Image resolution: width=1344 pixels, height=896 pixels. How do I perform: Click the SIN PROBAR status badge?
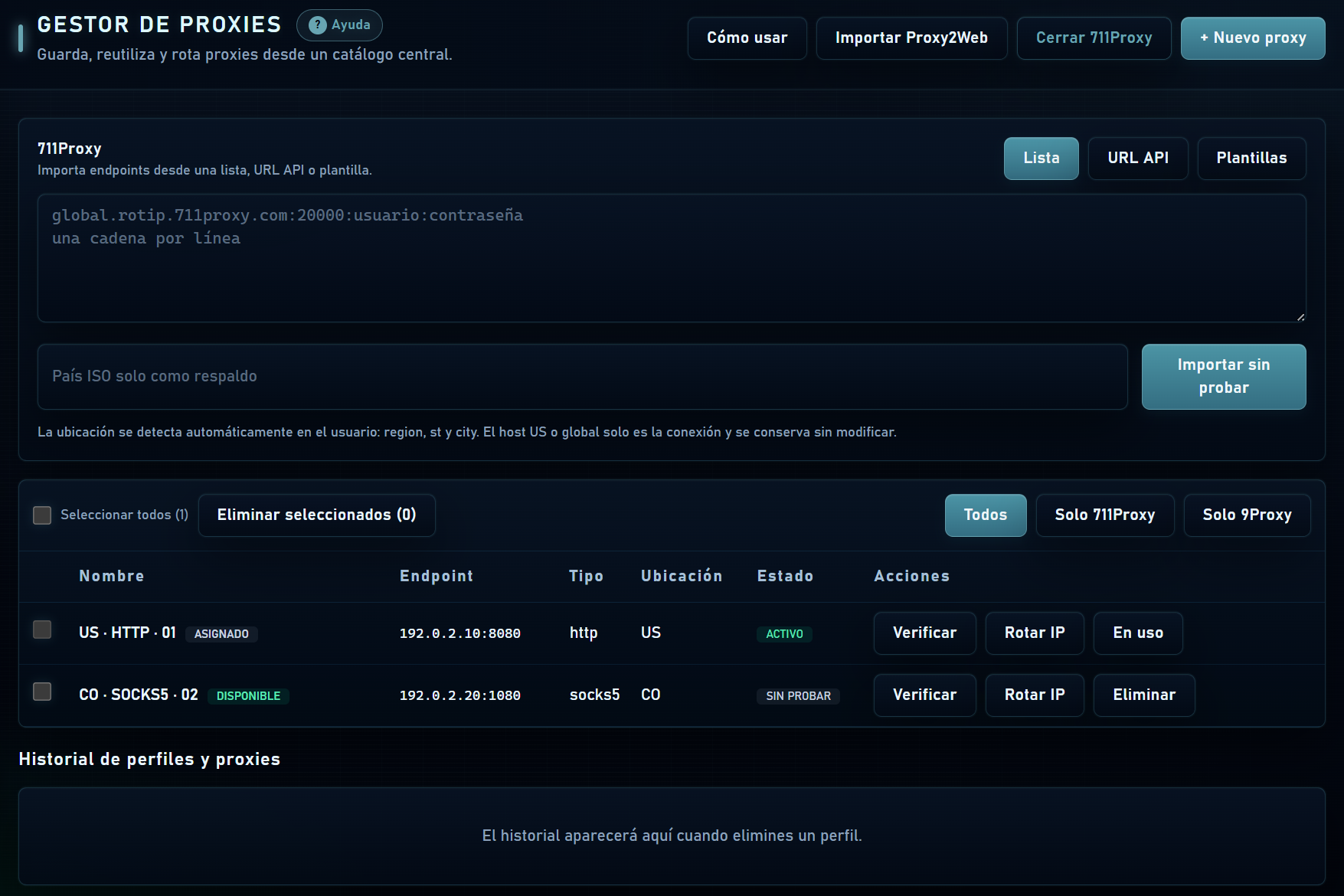(798, 696)
